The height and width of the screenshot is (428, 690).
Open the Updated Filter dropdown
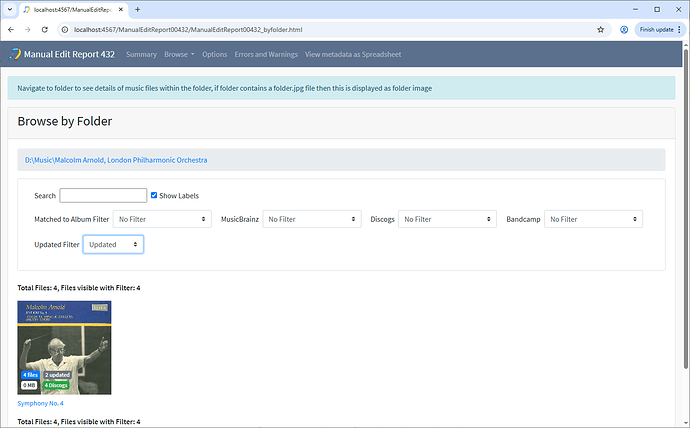click(x=113, y=245)
